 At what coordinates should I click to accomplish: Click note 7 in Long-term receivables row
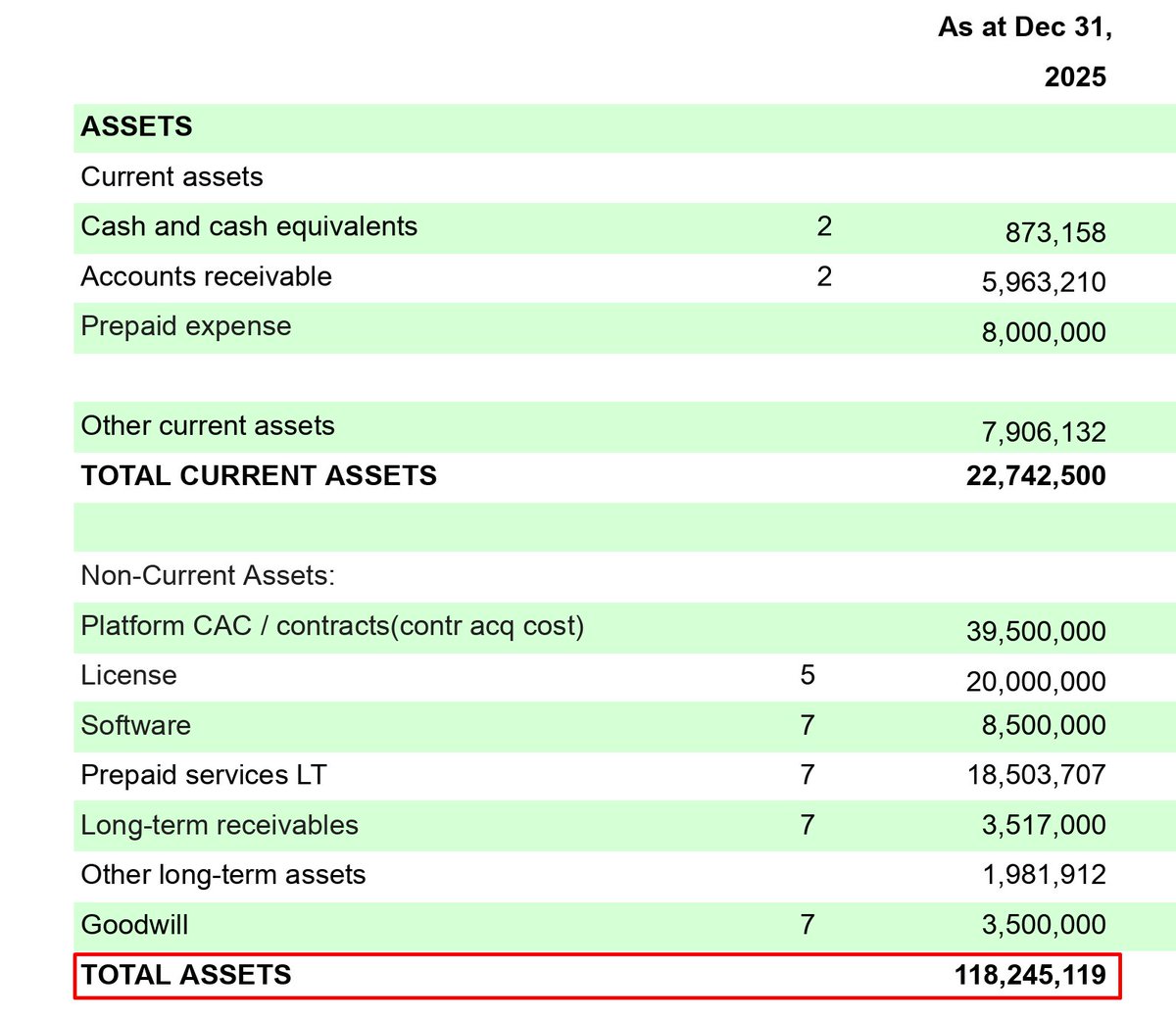click(808, 825)
